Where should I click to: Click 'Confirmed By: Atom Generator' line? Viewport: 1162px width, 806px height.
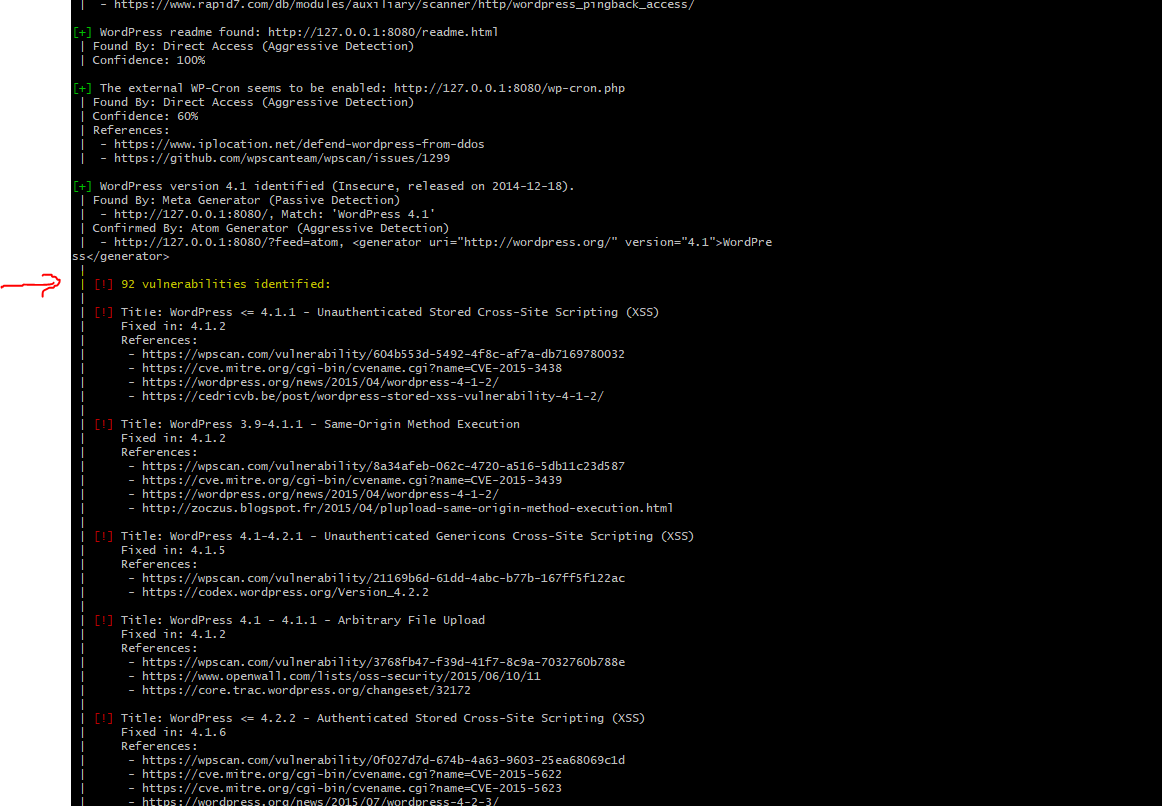(x=270, y=228)
